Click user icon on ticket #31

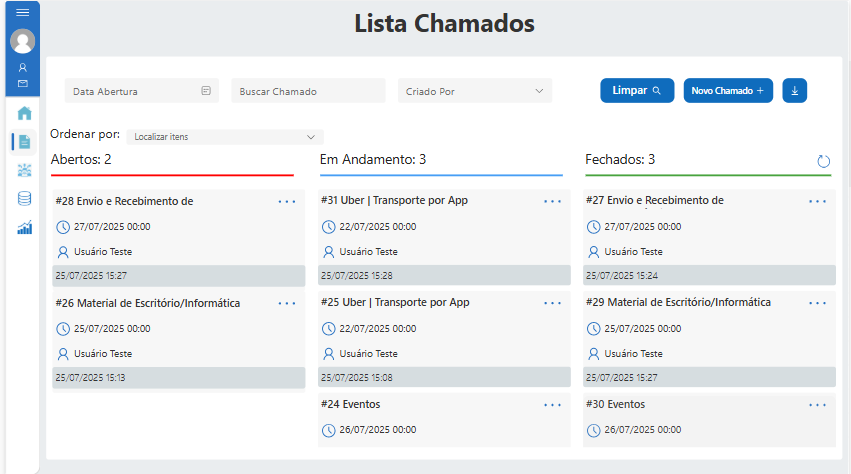(328, 252)
